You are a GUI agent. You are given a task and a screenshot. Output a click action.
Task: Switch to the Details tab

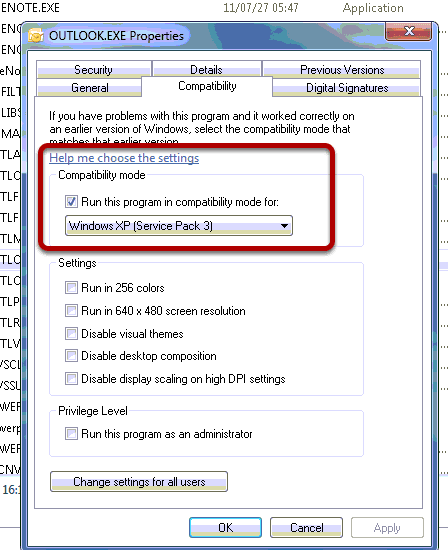(x=207, y=69)
